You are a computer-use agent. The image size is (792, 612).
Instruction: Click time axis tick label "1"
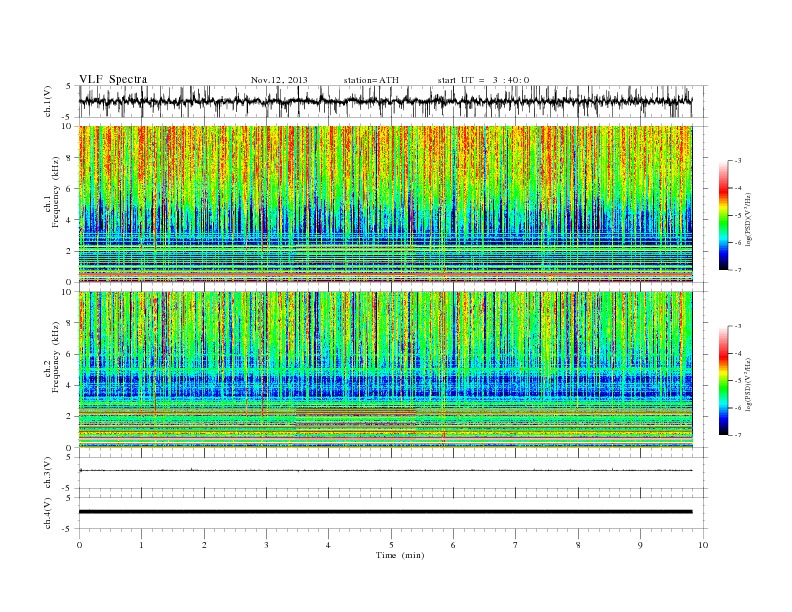pyautogui.click(x=142, y=545)
